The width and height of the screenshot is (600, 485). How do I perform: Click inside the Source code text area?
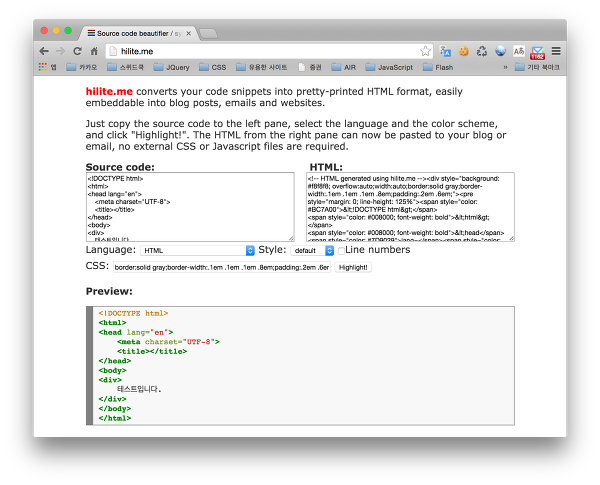(190, 207)
